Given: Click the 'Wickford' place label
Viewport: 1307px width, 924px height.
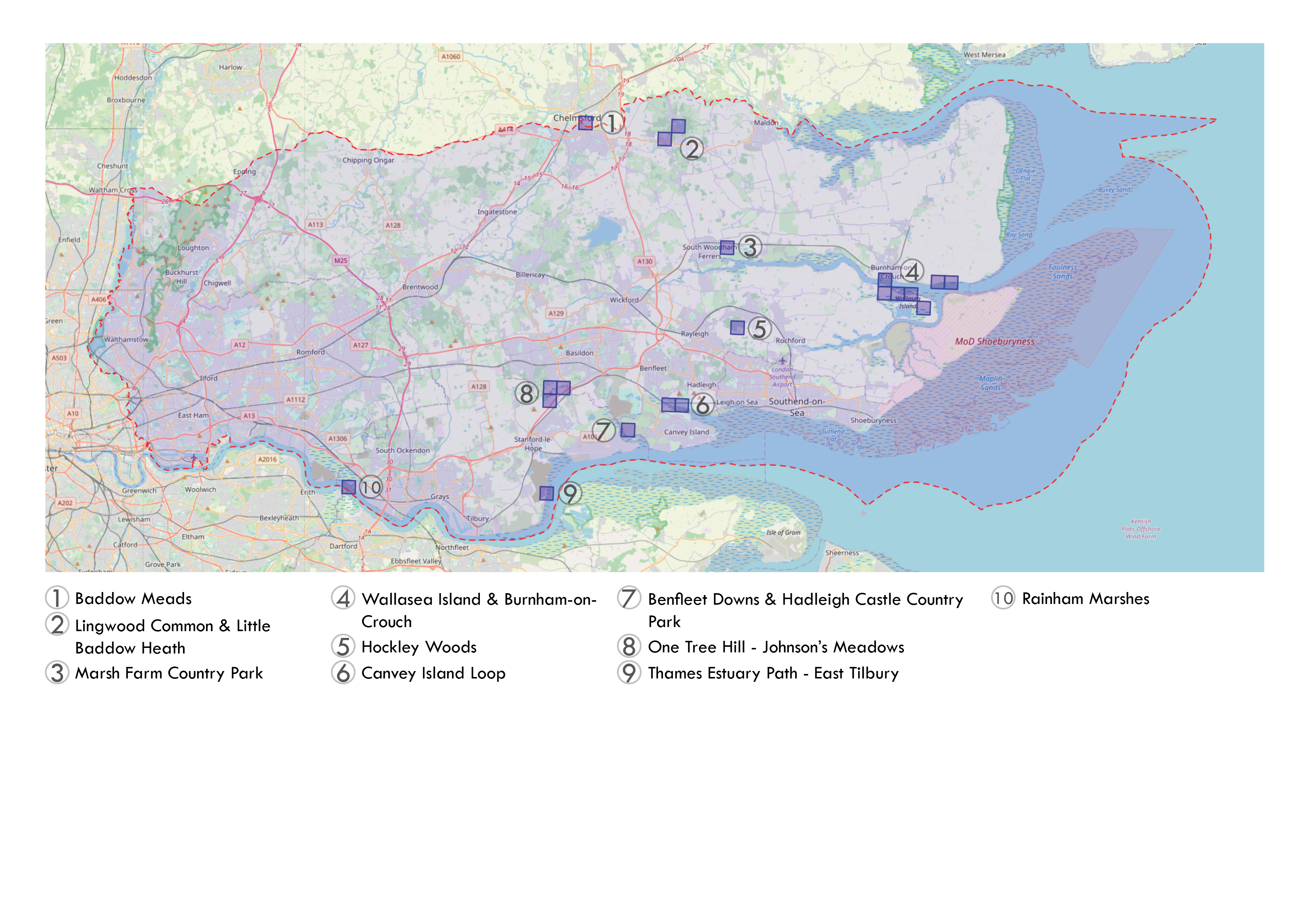Looking at the screenshot, I should tap(624, 300).
